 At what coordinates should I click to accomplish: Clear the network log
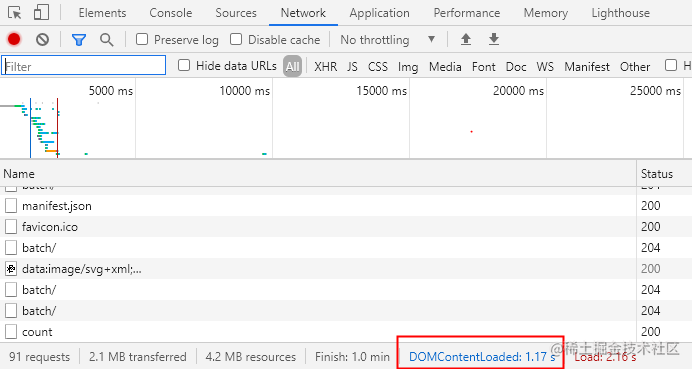42,40
